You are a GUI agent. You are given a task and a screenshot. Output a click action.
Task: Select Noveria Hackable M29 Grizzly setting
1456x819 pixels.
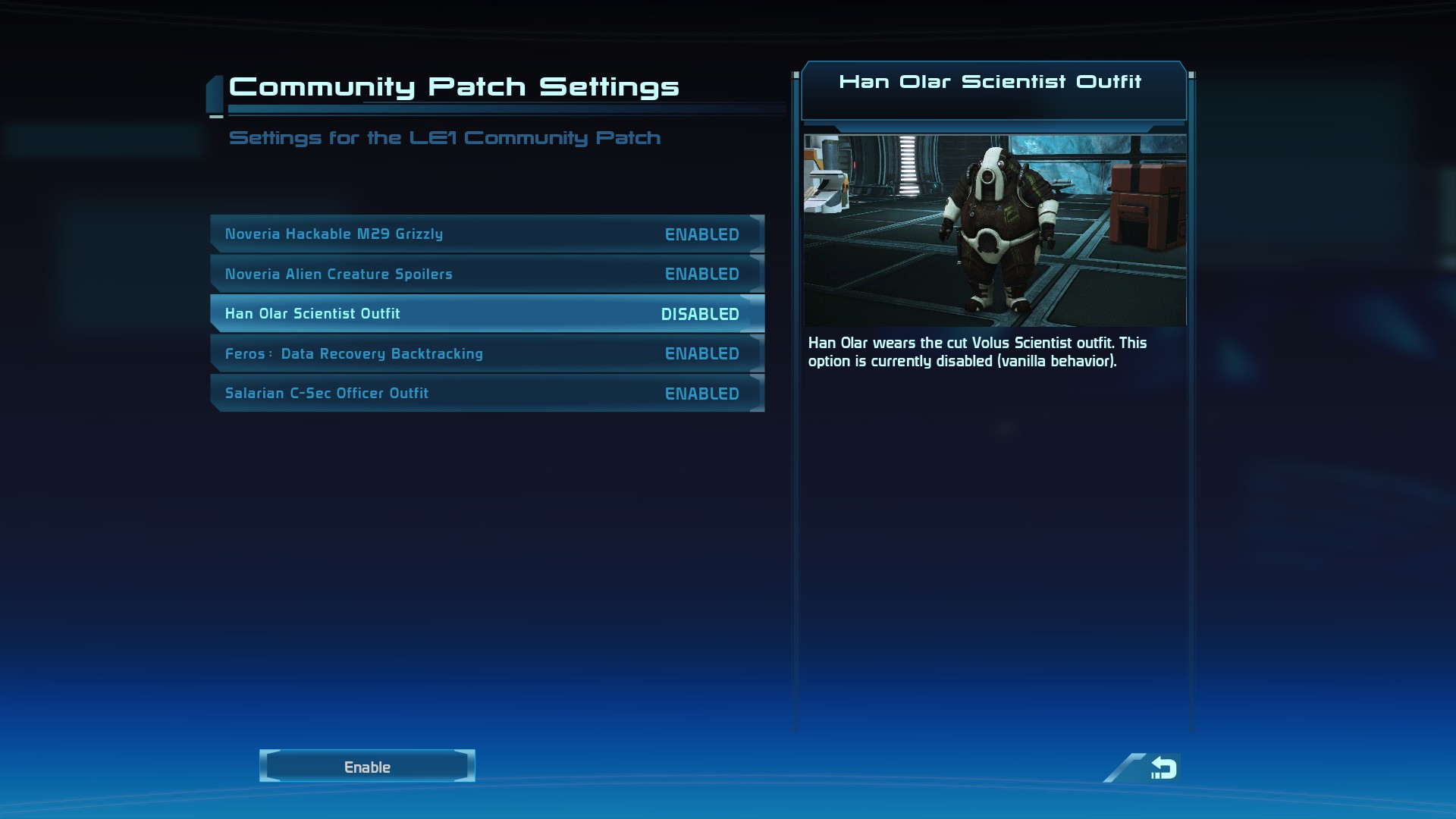click(x=487, y=233)
